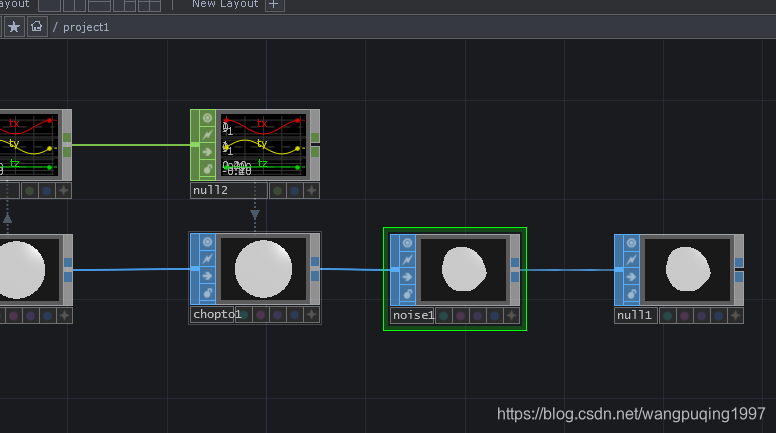
Task: Toggle the lock flag on noise1
Action: coord(407,294)
